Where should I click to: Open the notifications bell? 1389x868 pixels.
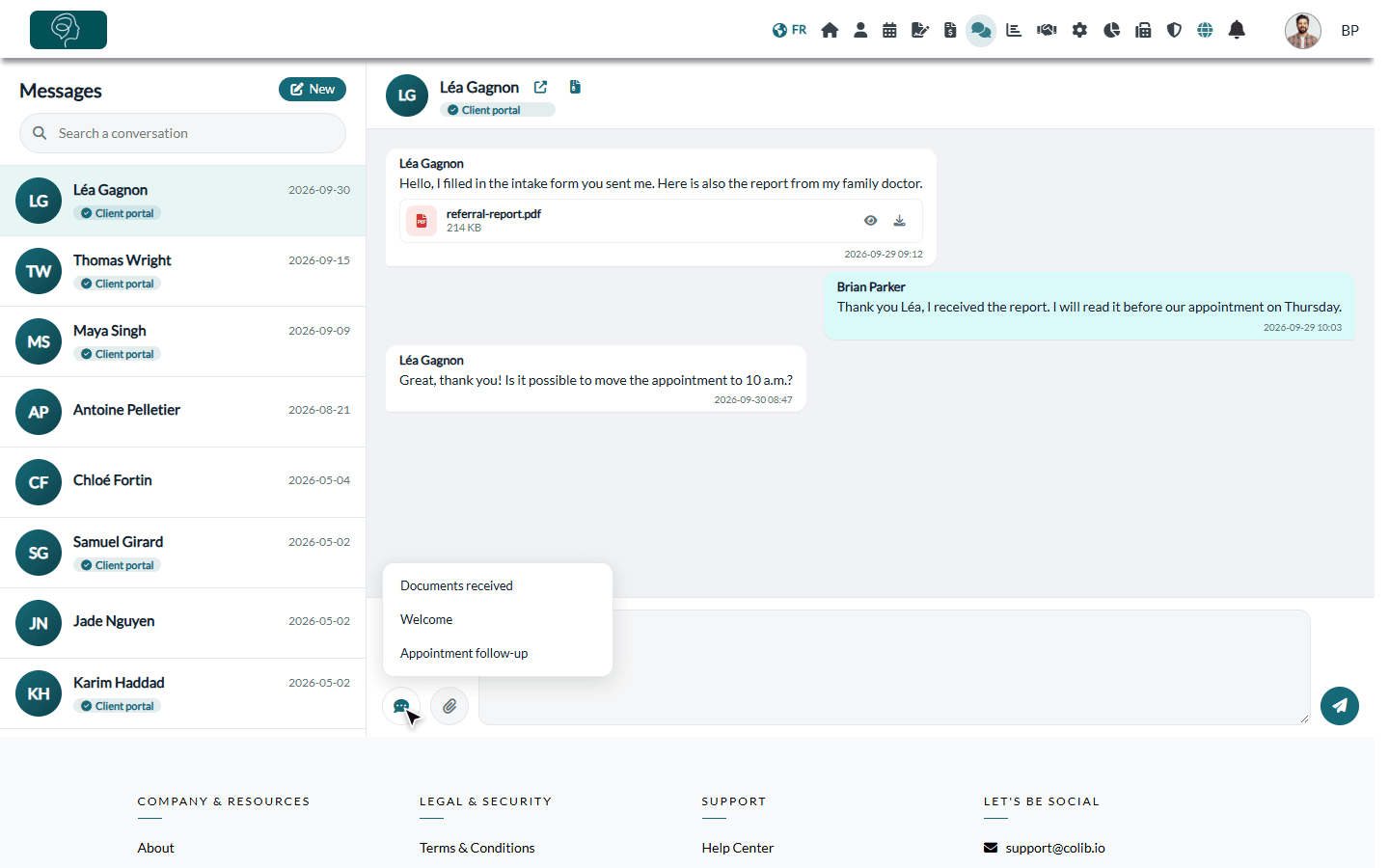pos(1237,30)
